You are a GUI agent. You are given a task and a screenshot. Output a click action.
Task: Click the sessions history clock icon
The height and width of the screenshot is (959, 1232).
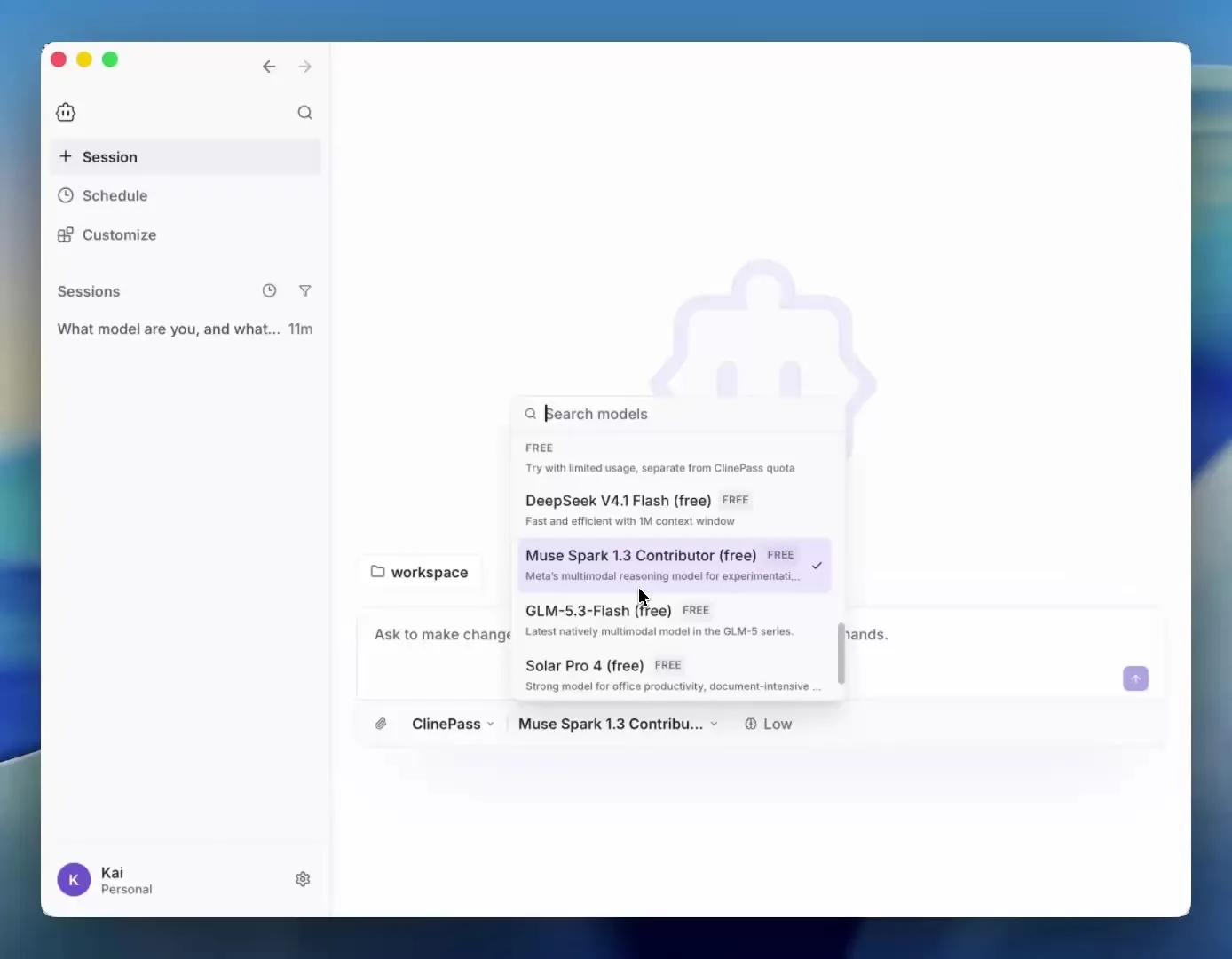(x=270, y=291)
